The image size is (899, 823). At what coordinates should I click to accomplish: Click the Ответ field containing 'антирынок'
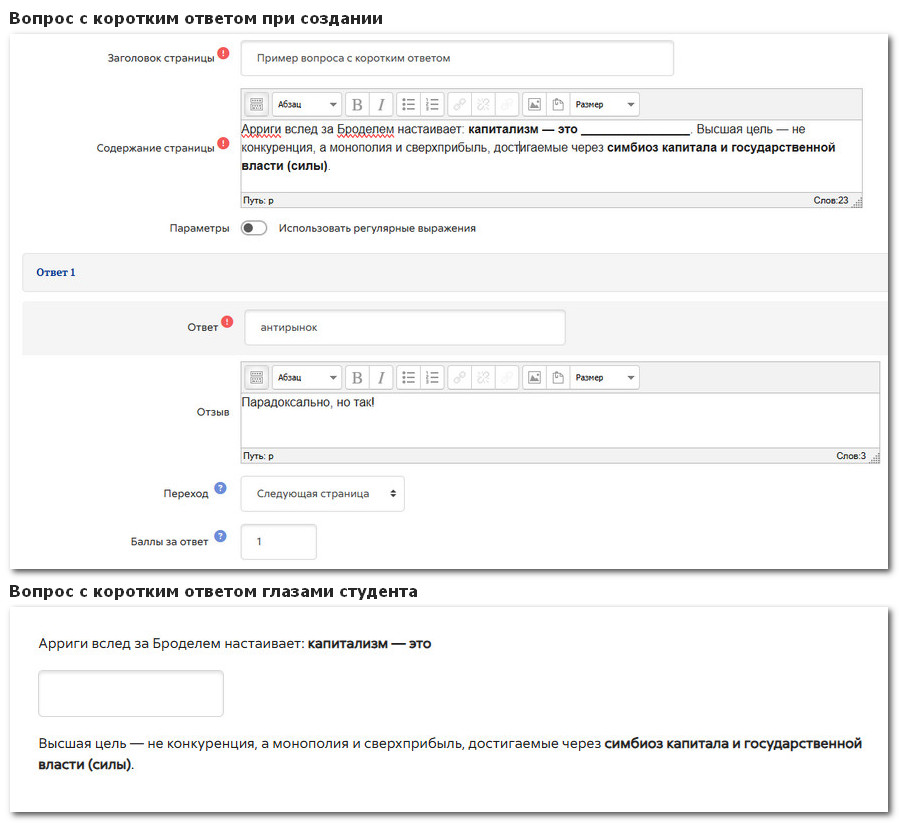click(404, 327)
